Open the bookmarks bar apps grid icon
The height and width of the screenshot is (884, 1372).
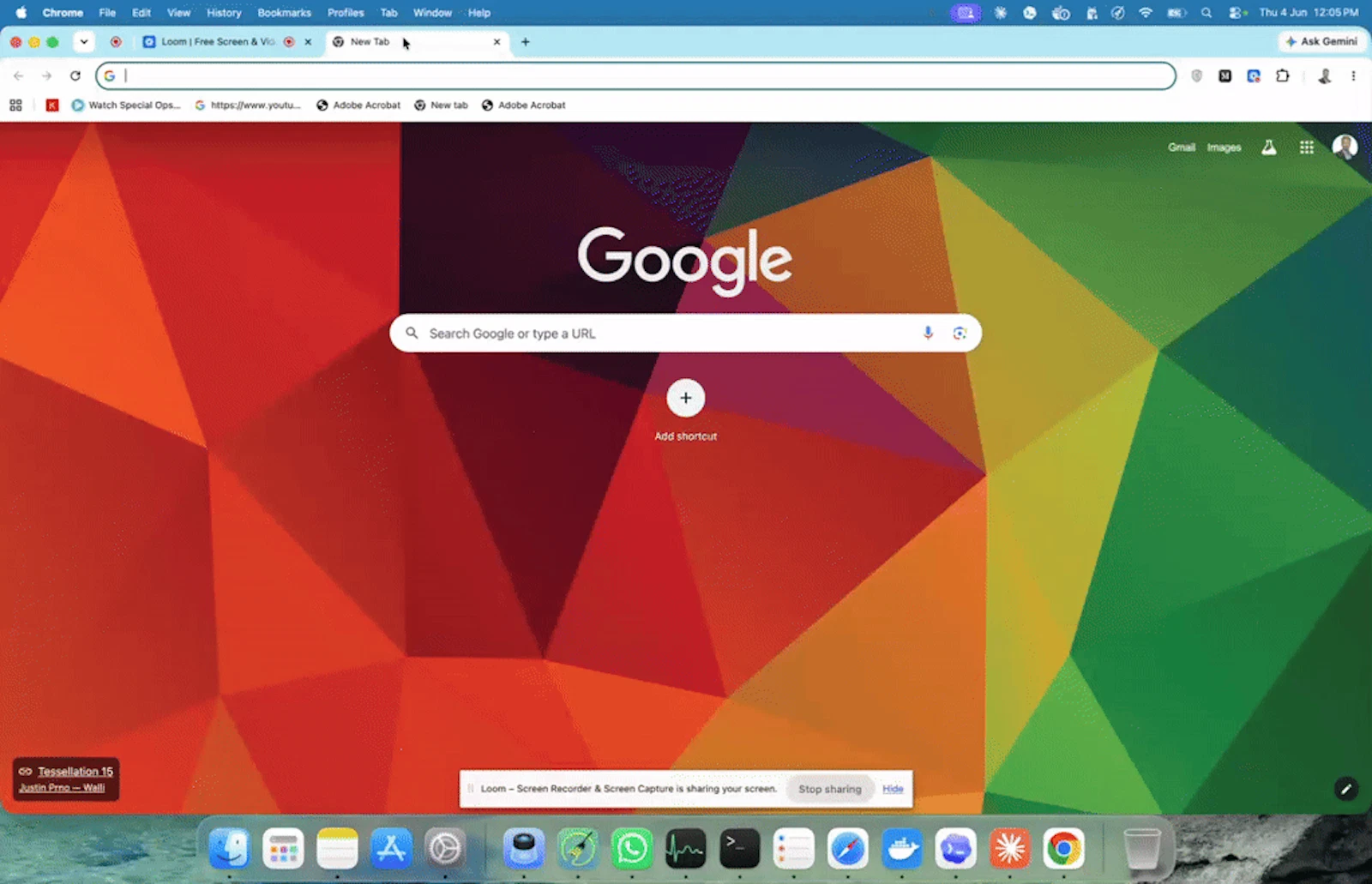[x=15, y=105]
